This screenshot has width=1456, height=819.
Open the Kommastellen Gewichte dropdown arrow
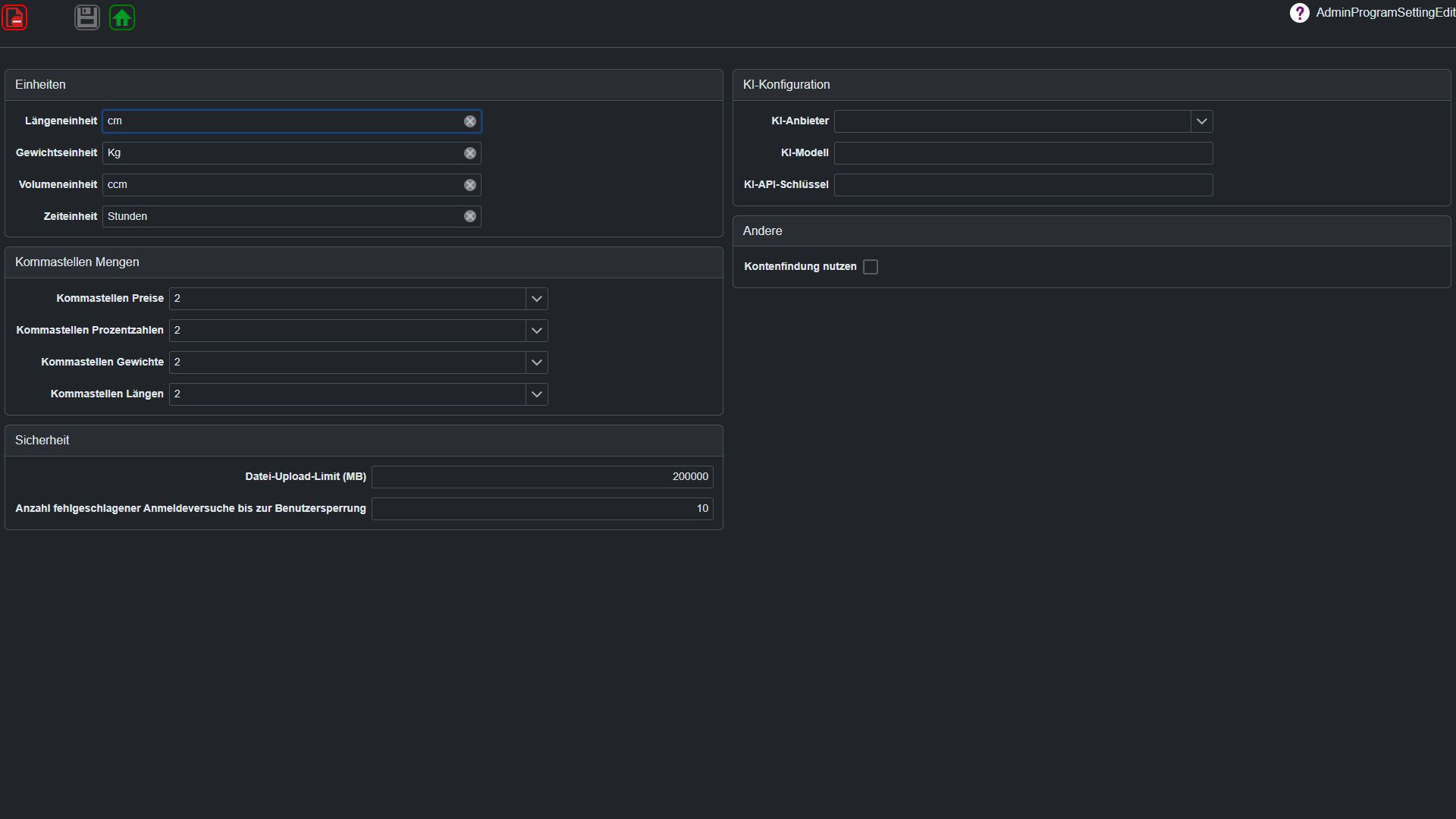click(537, 362)
